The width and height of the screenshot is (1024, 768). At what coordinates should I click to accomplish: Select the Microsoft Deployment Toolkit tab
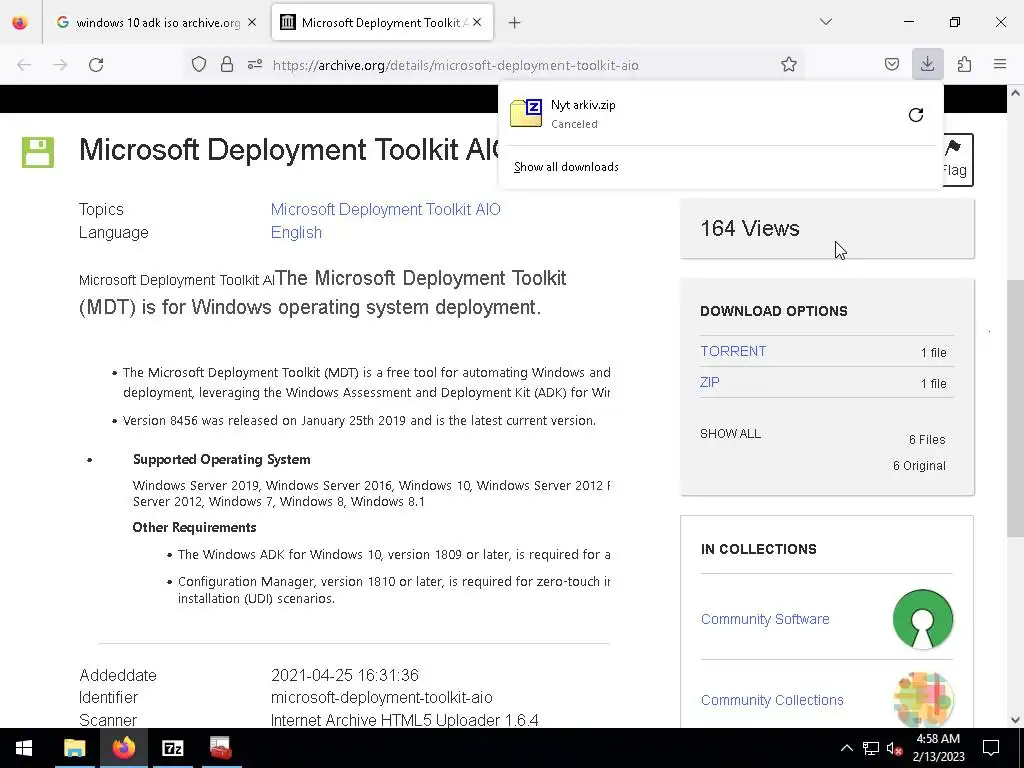pos(382,22)
